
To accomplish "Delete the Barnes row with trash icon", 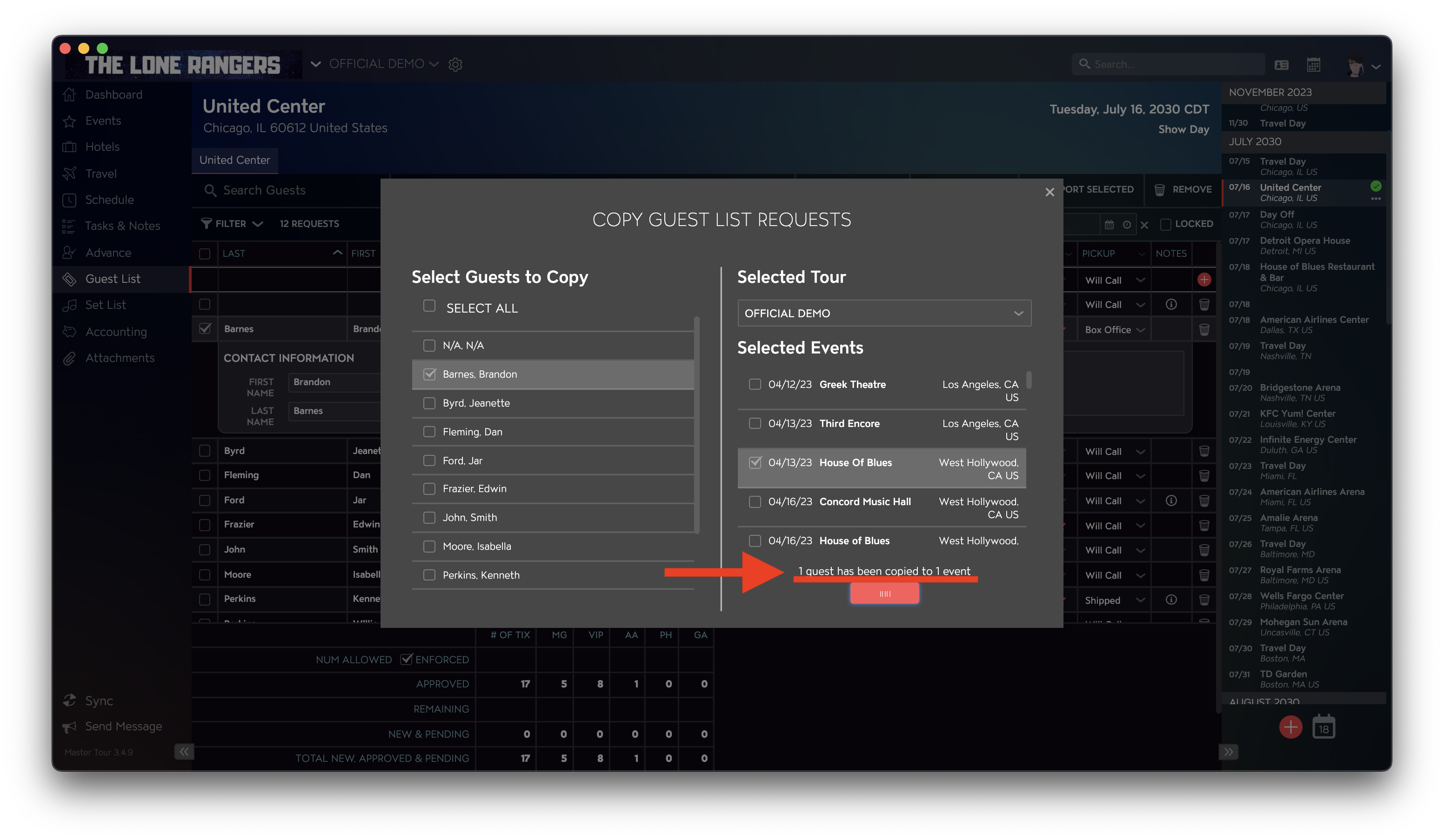I will (x=1204, y=329).
